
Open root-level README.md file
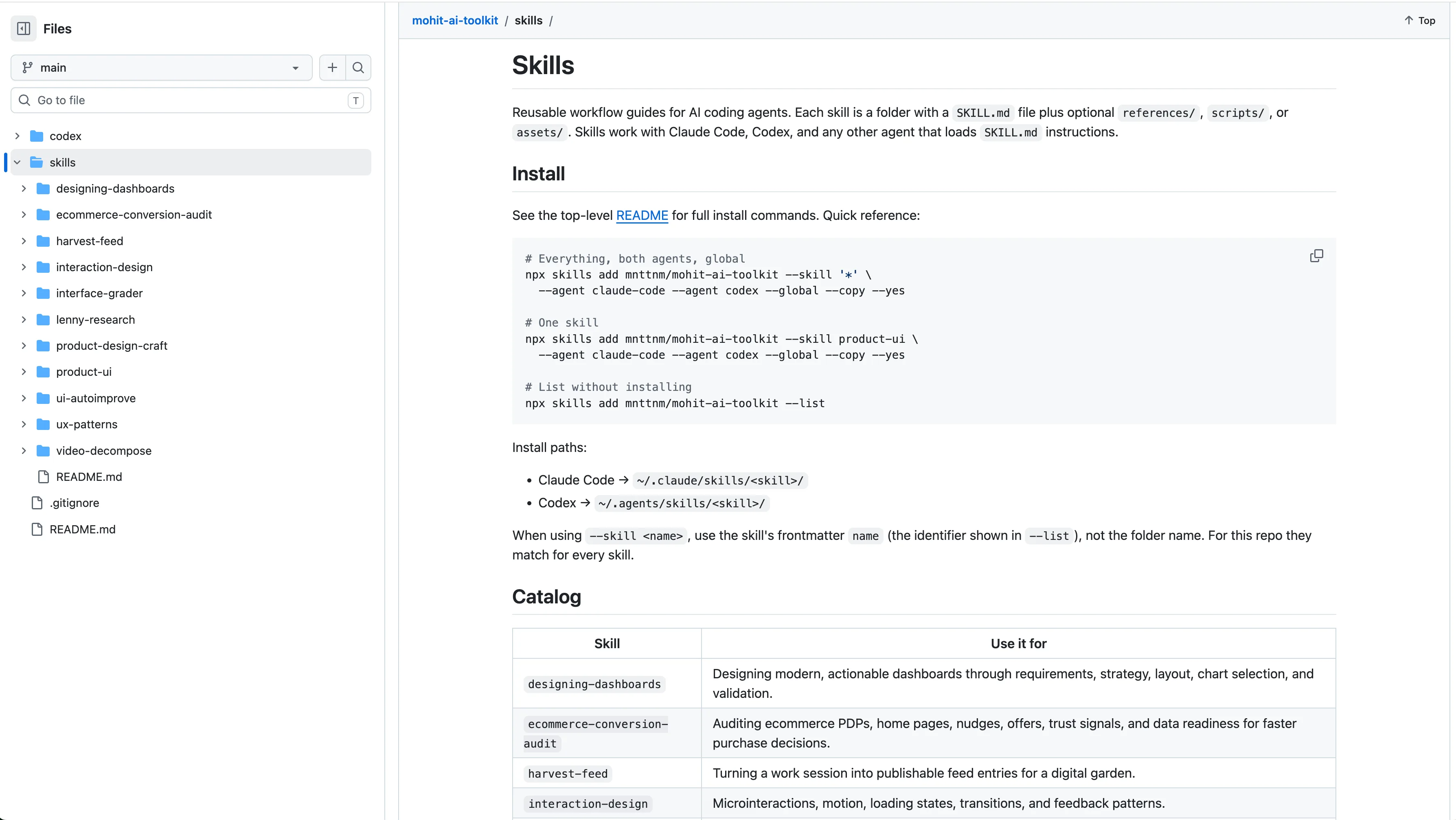(83, 530)
